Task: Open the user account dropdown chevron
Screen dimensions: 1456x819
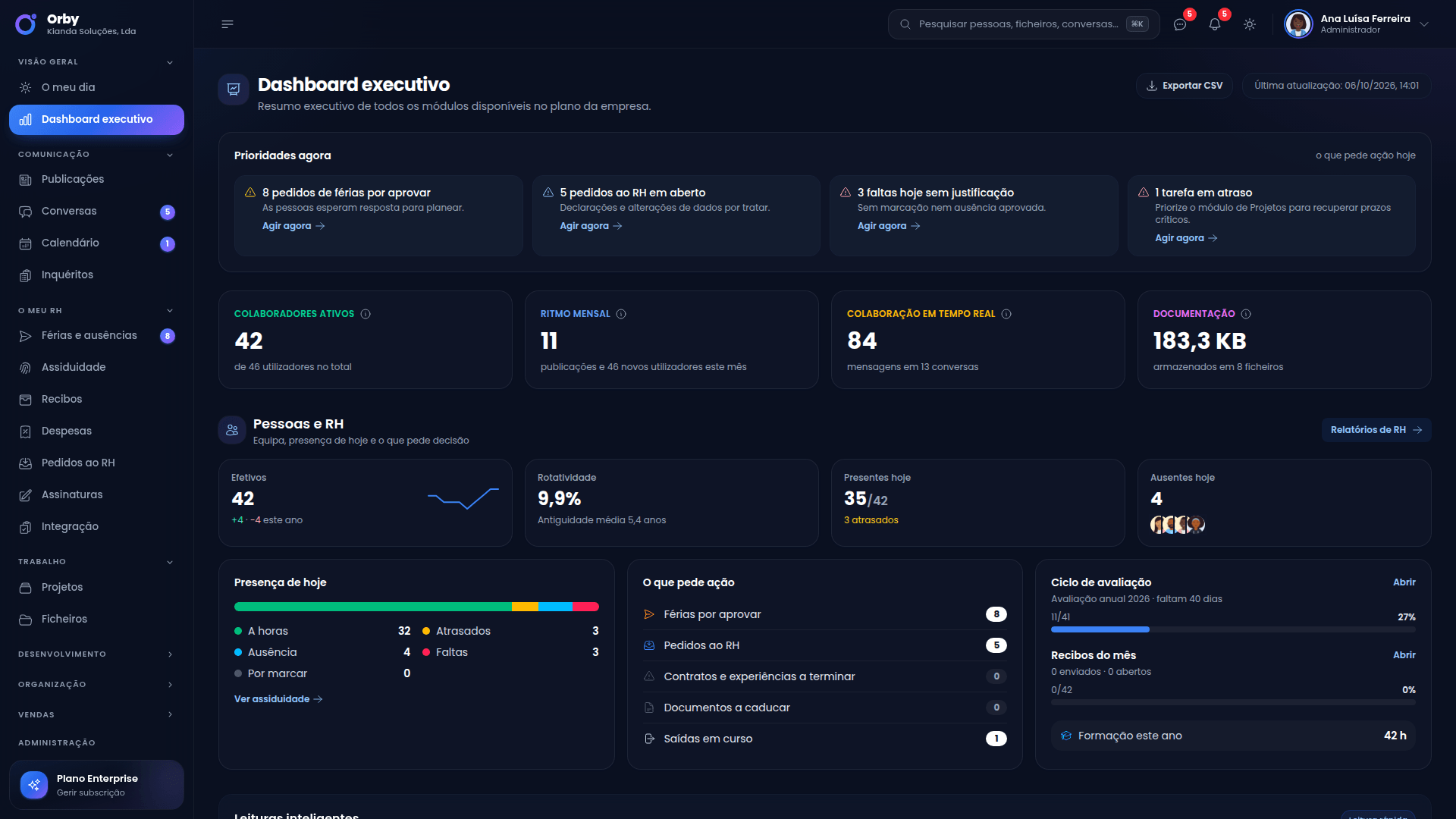Action: [1424, 24]
